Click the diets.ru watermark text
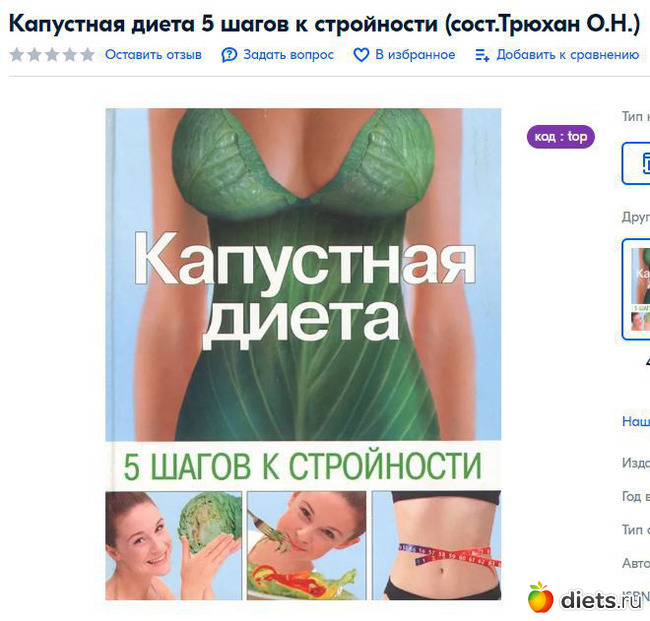Viewport: 650px width, 621px height. (601, 600)
